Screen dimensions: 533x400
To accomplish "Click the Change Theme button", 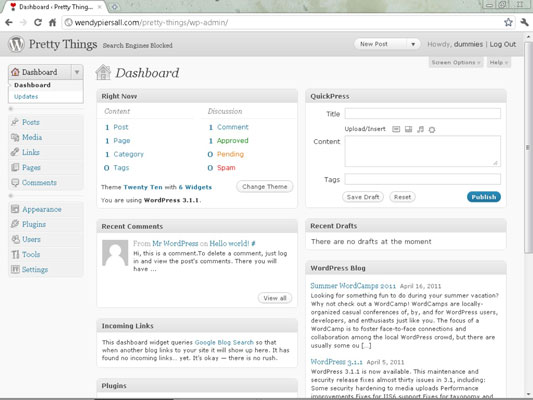I will tap(264, 187).
